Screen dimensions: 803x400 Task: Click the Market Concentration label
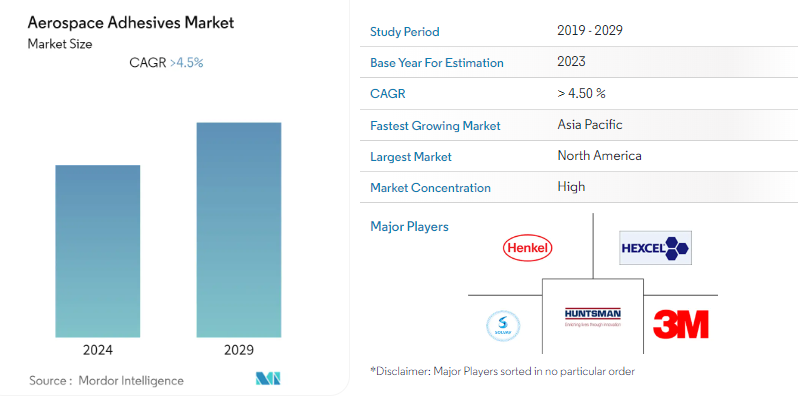pos(430,188)
